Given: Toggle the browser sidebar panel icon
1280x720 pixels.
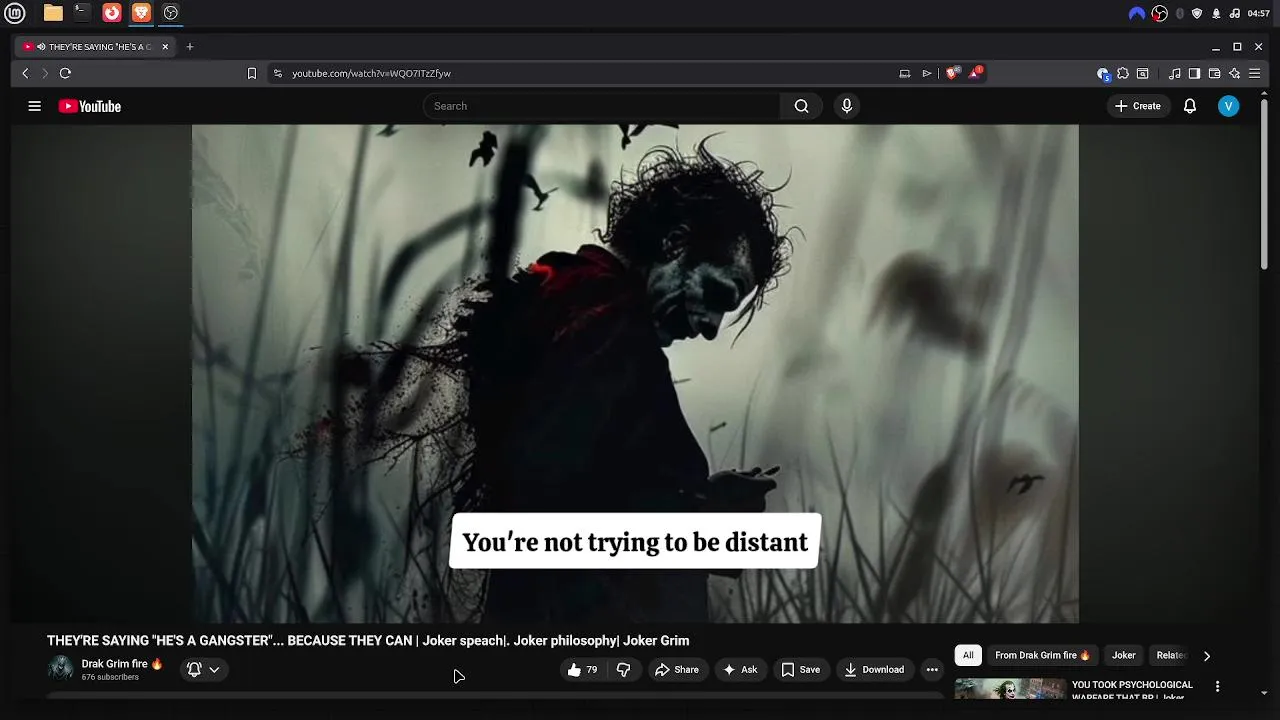Looking at the screenshot, I should [1194, 73].
